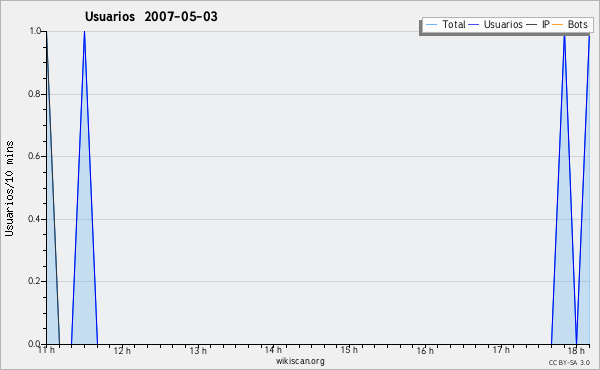Click the 'CC BY-SA 3.0' license text
The width and height of the screenshot is (600, 370).
pos(569,362)
